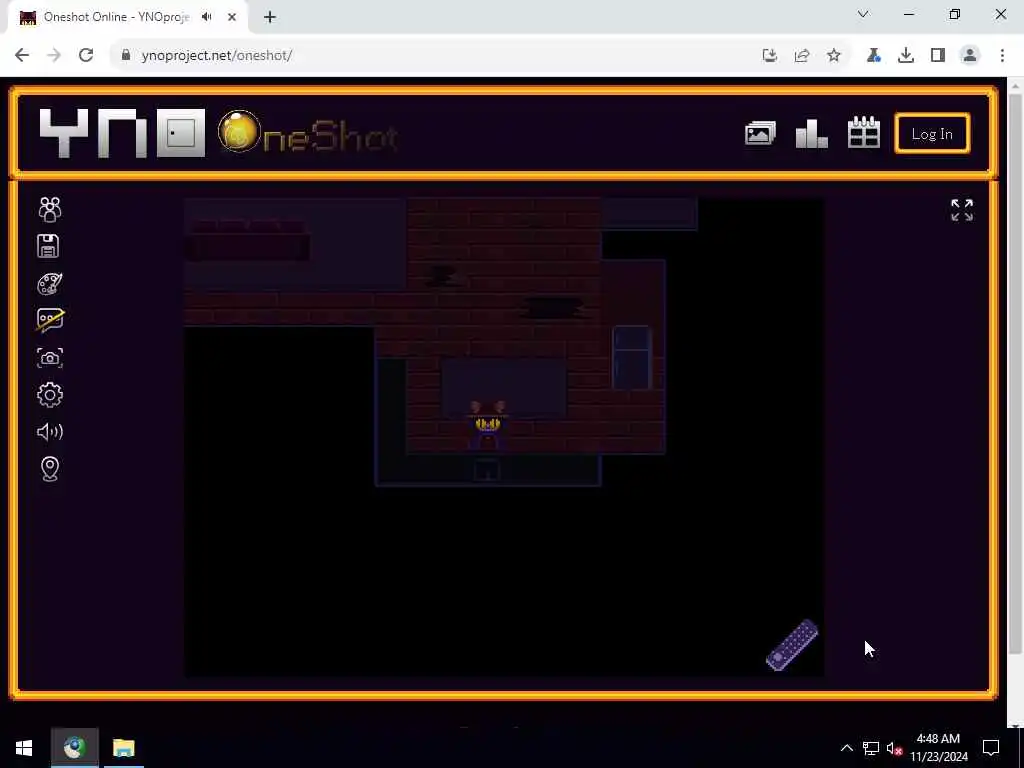Click the Log In button

tap(932, 134)
